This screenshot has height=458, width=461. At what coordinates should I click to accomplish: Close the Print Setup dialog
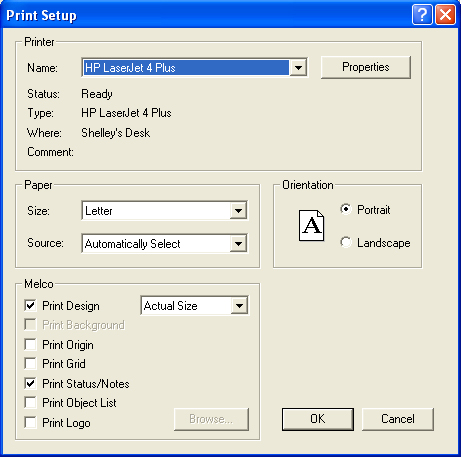tap(445, 15)
